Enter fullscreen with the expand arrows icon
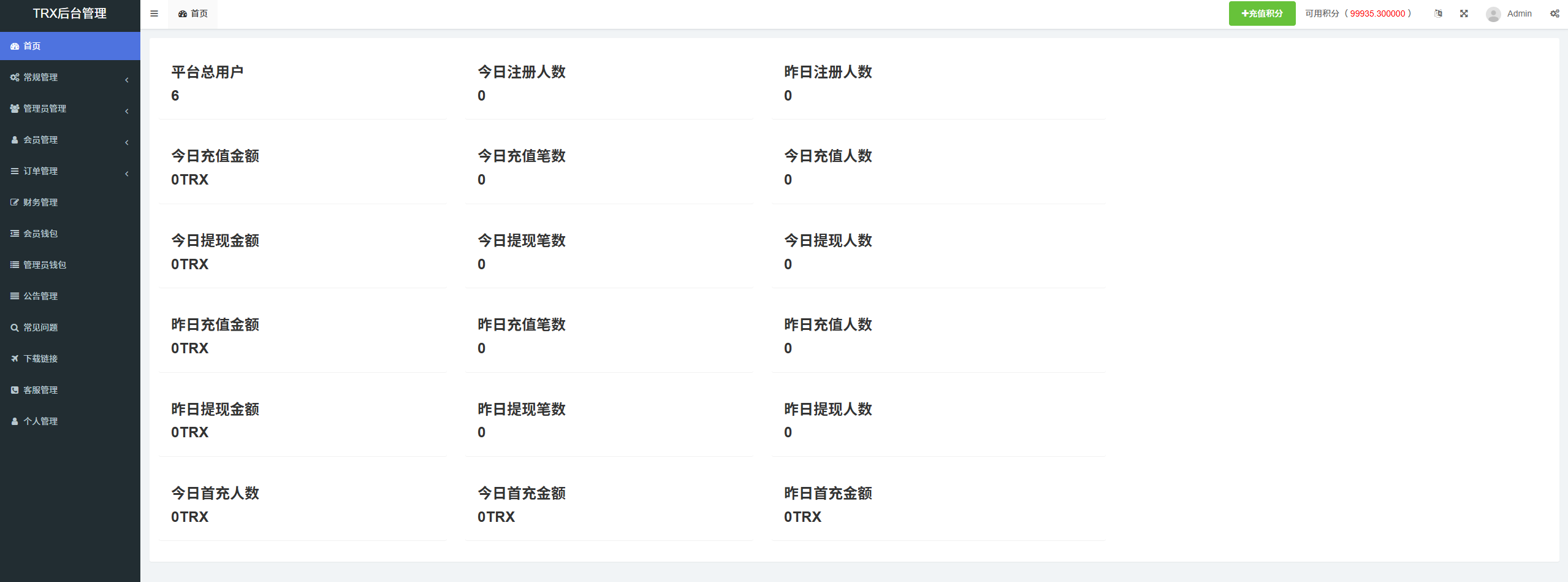1568x582 pixels. coord(1464,13)
